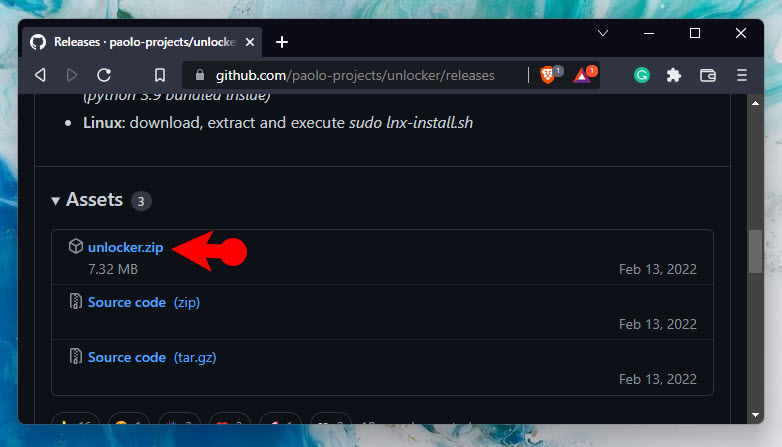
Task: Click the browser back navigation arrow
Action: (40, 75)
